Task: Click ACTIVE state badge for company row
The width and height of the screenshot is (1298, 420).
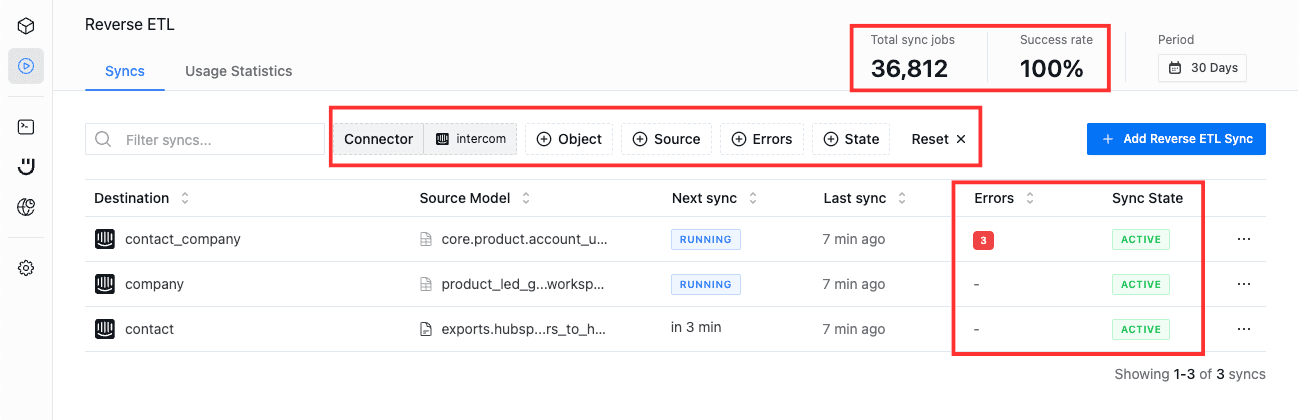Action: pyautogui.click(x=1140, y=284)
